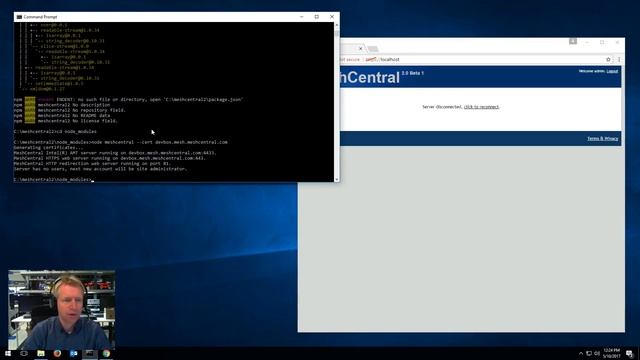Close the active Chrome tab

tap(360, 49)
